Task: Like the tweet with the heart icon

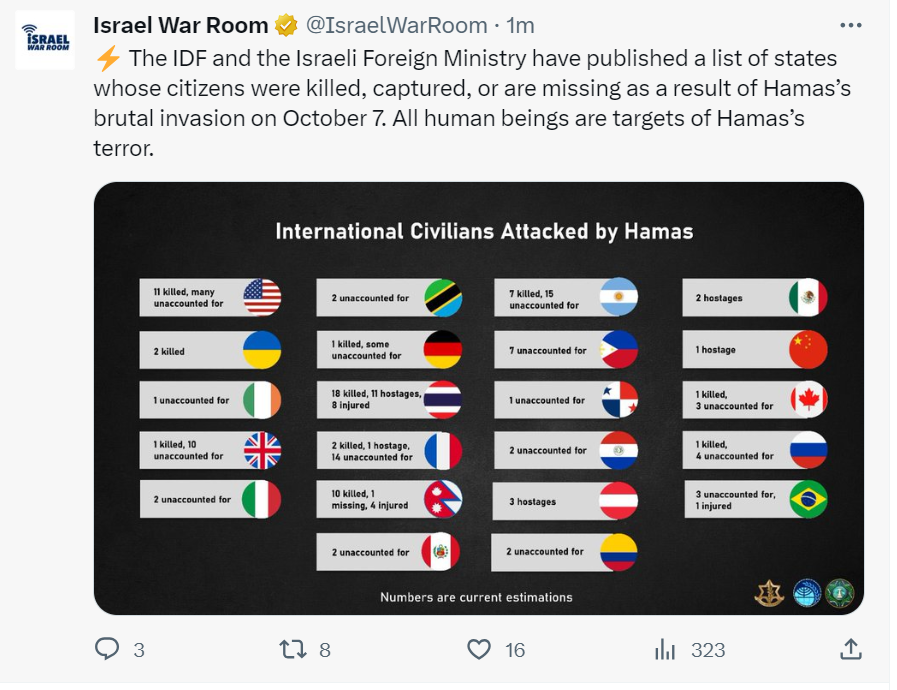Action: tap(479, 649)
